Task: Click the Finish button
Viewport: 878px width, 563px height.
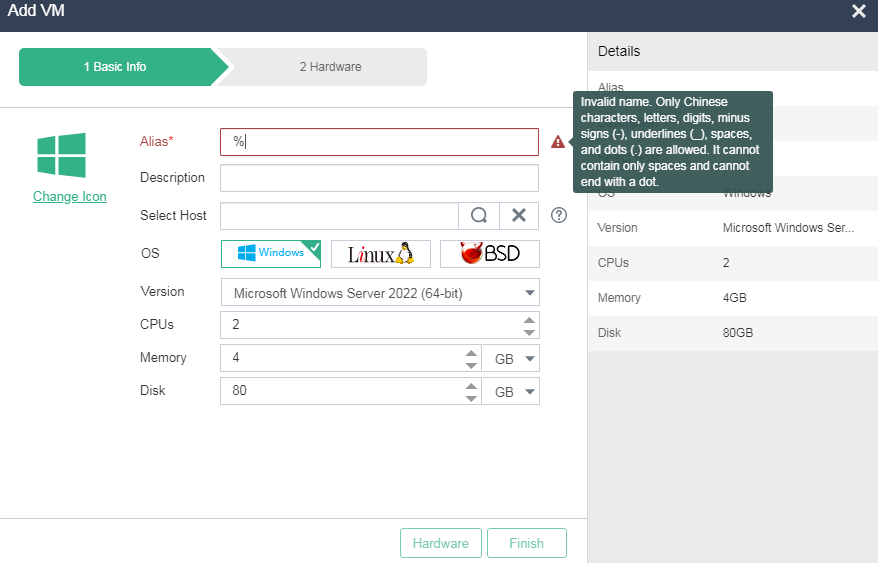Action: point(526,543)
